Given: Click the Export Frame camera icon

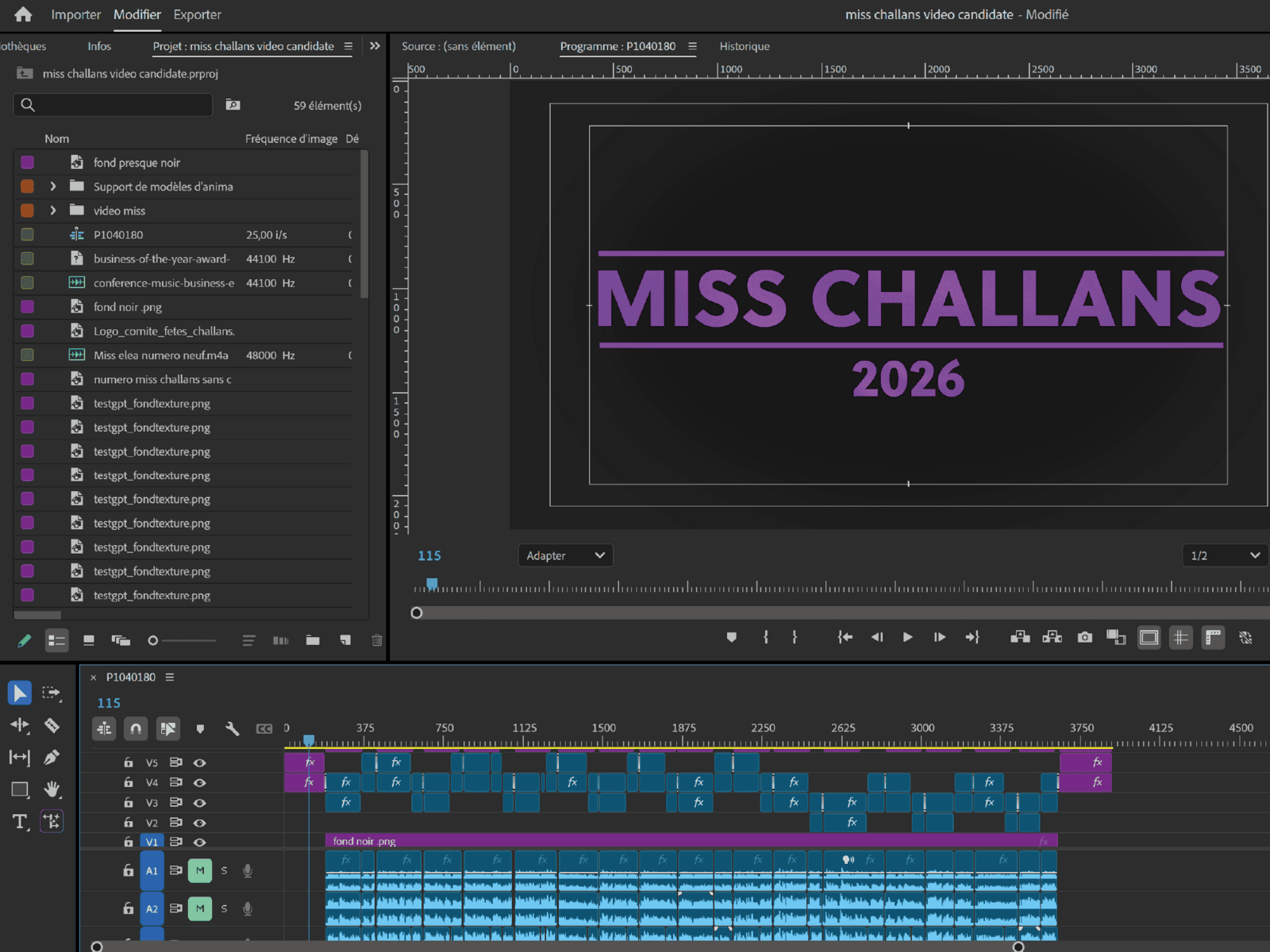Looking at the screenshot, I should coord(1084,637).
